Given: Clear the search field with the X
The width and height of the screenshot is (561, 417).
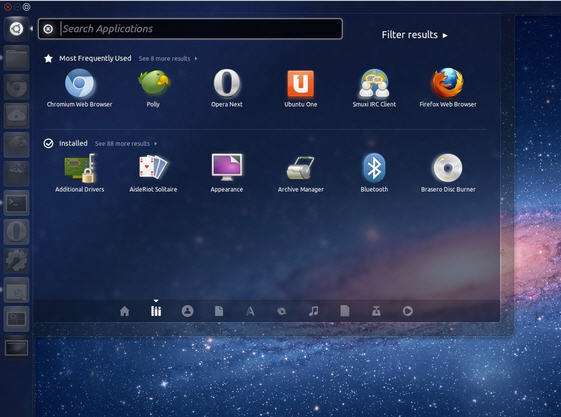Looking at the screenshot, I should click(48, 29).
